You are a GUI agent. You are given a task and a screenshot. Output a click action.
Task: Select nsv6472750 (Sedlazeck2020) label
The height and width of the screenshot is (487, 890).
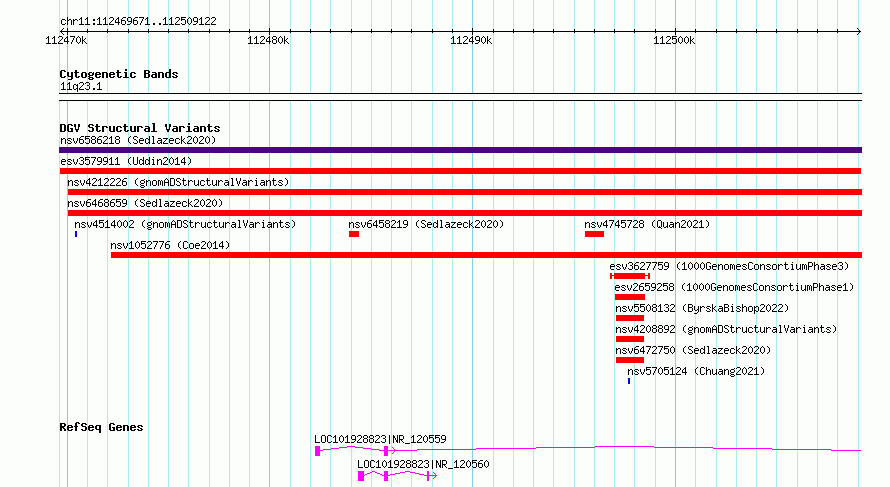tap(693, 350)
